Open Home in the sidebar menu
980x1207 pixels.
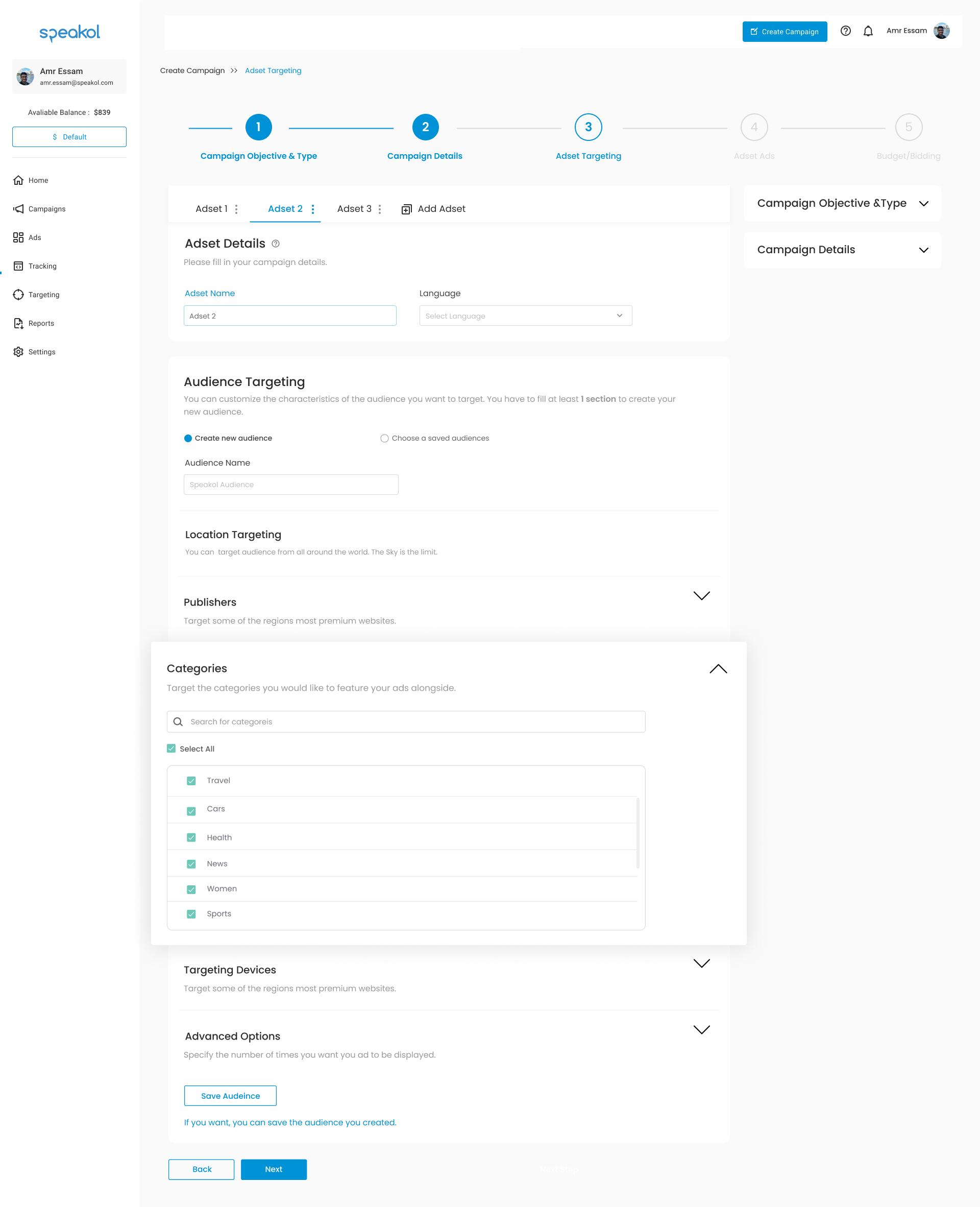point(38,180)
